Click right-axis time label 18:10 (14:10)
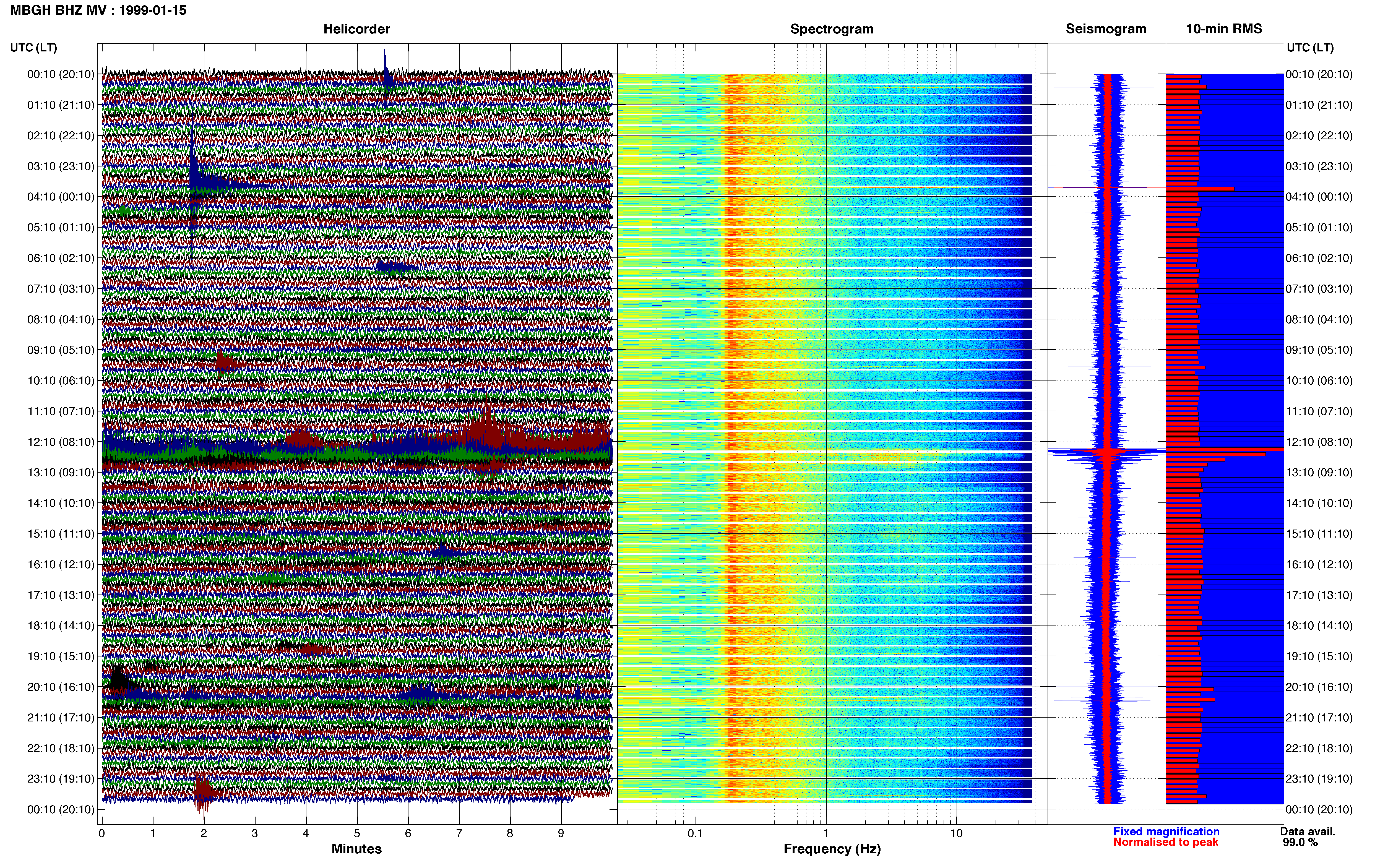 (1319, 626)
